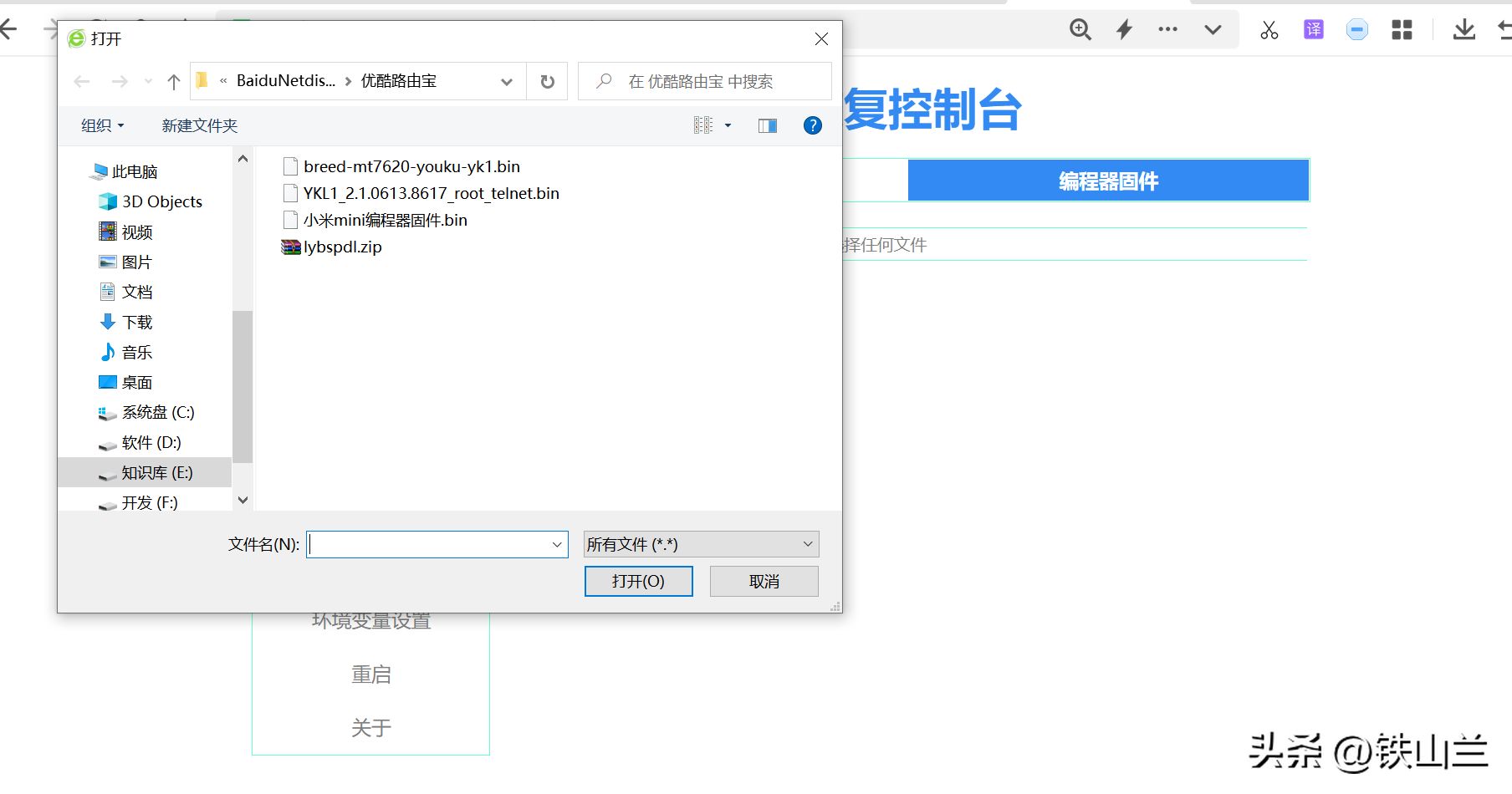1512x794 pixels.
Task: Select file breed-mt7620-youku-yk1.bin
Action: (x=401, y=166)
